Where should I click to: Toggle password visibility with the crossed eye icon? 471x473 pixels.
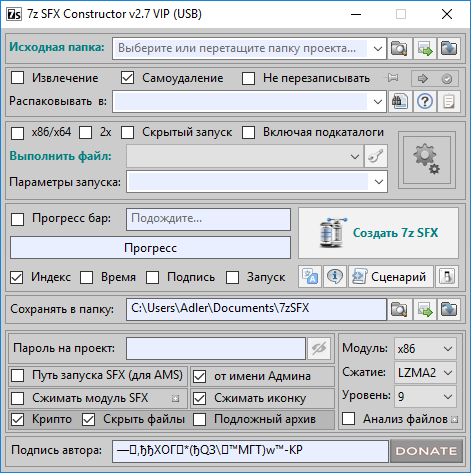pyautogui.click(x=319, y=348)
